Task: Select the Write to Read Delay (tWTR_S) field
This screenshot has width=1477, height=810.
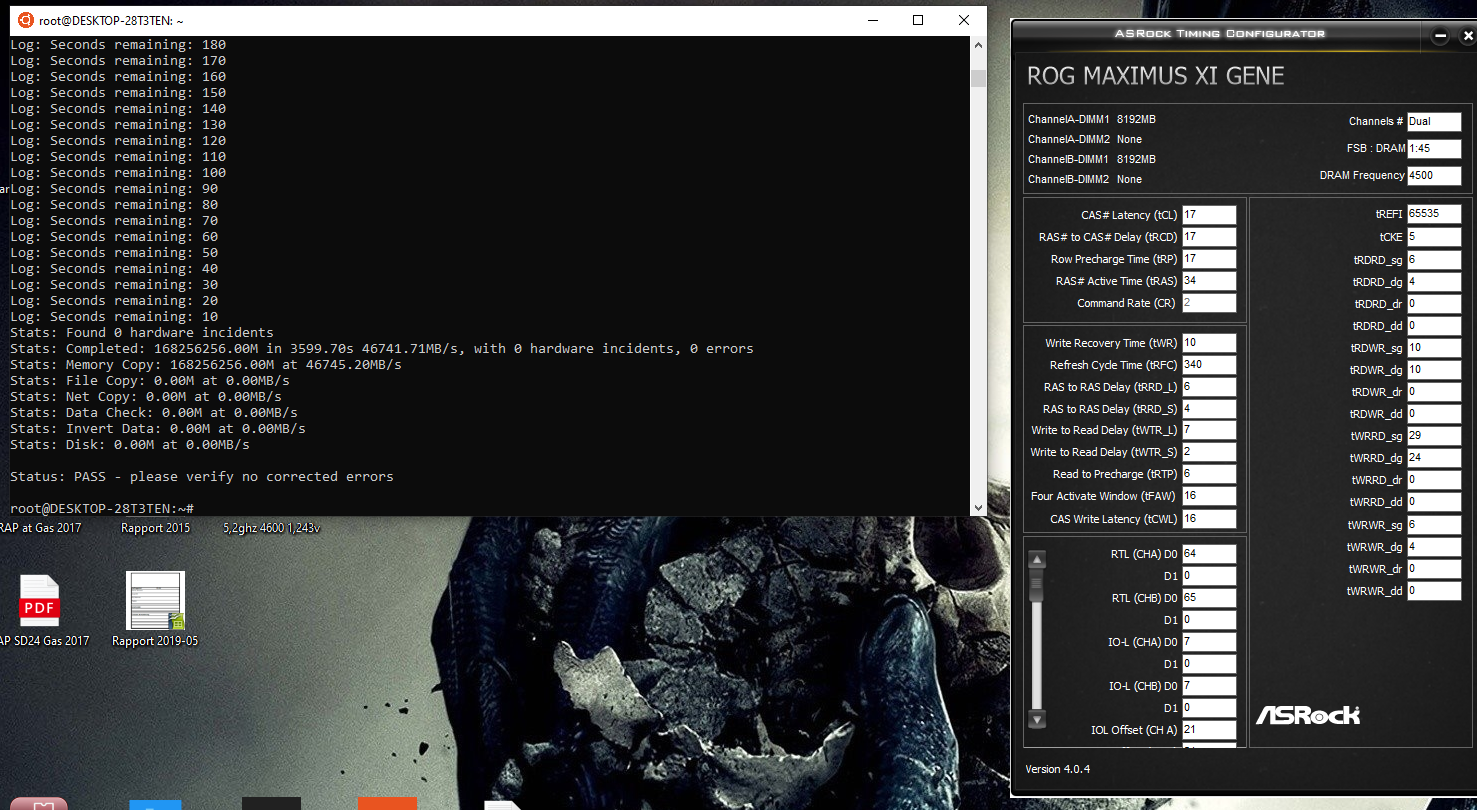Action: (x=1209, y=452)
